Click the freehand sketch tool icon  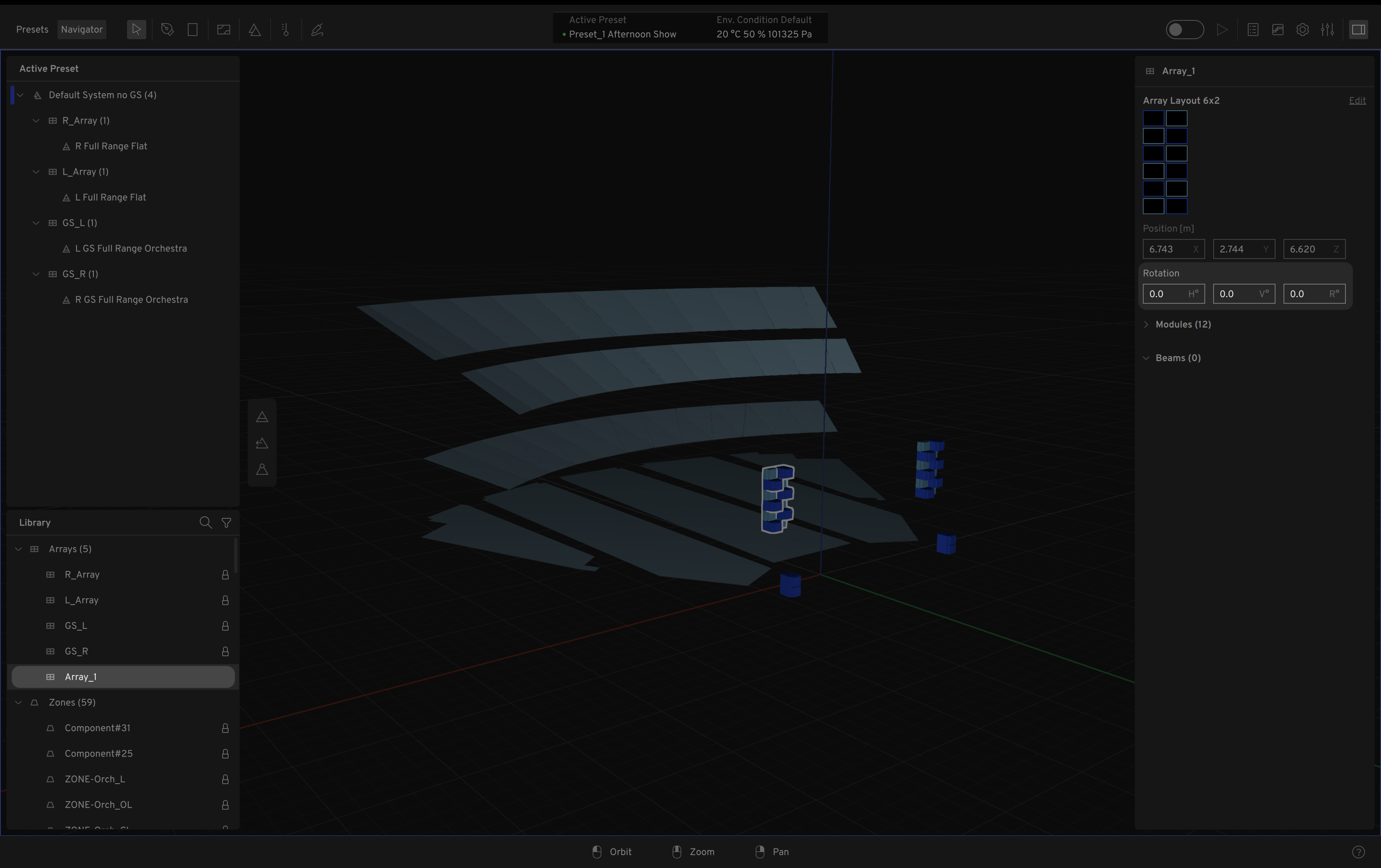(317, 29)
